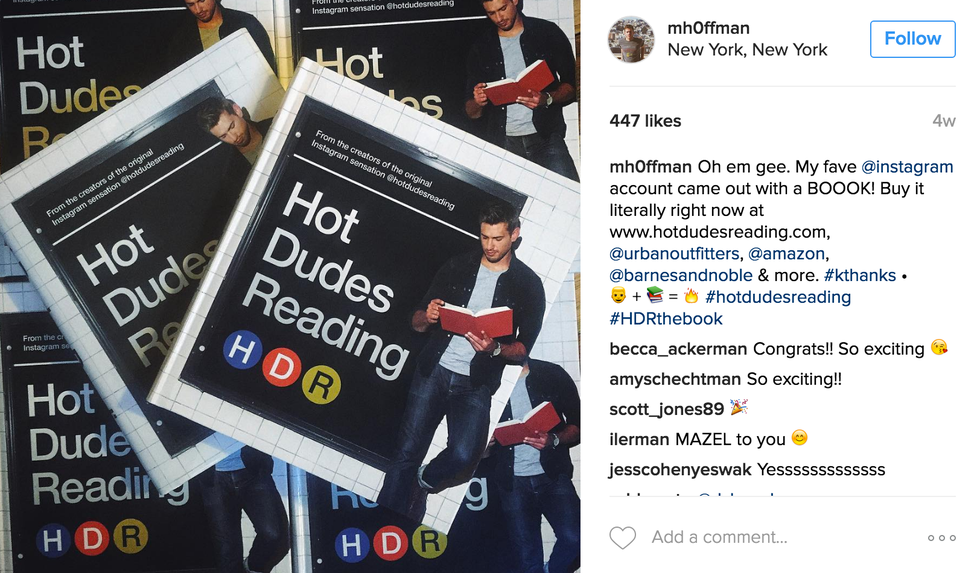Open commenter becca_ackerman's profile

[x=678, y=349]
